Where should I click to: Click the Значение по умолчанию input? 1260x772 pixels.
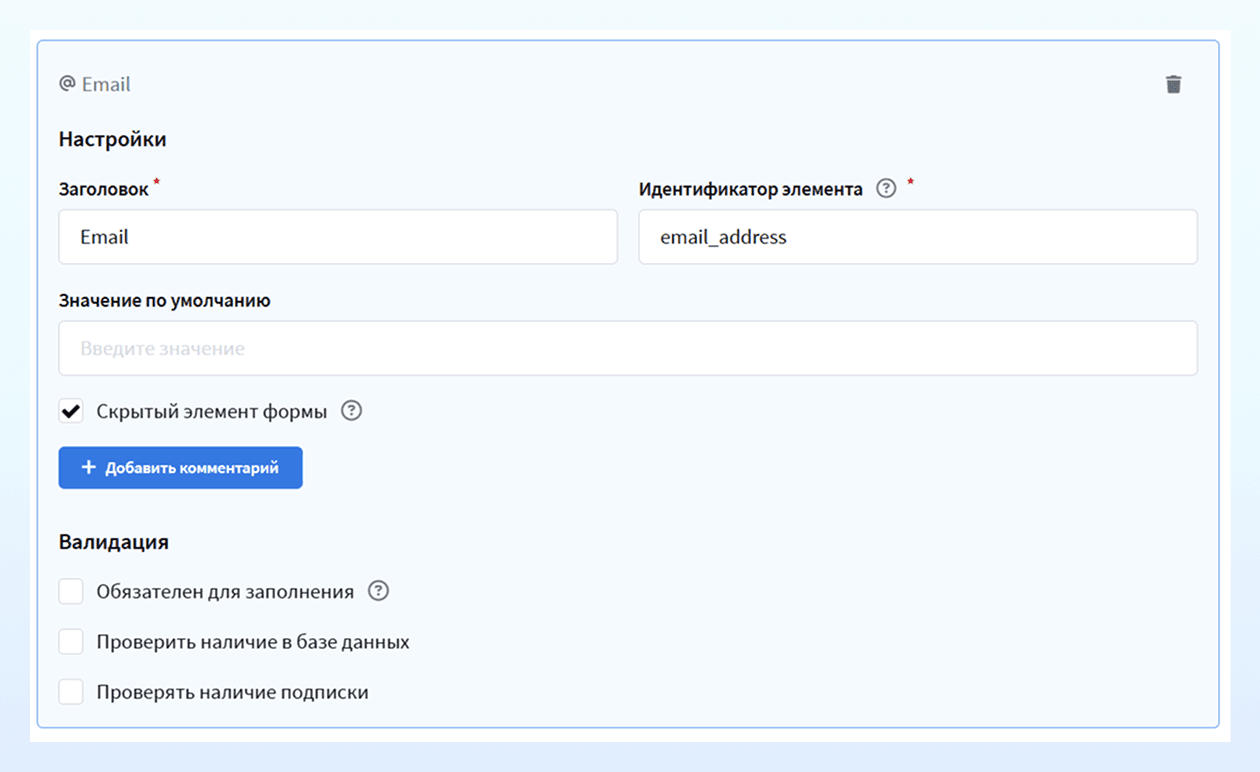[628, 348]
